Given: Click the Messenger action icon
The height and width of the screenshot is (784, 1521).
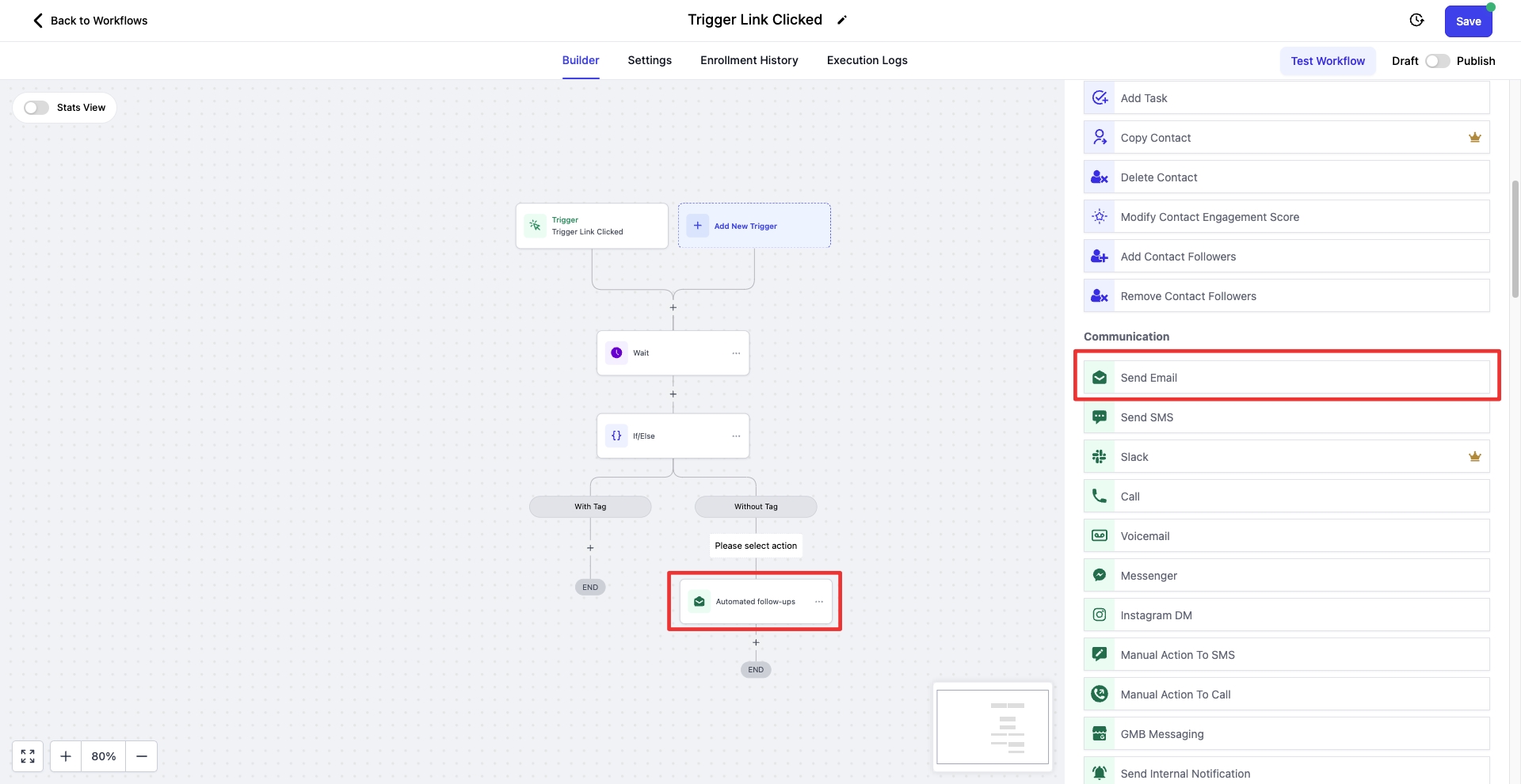Looking at the screenshot, I should (1100, 576).
